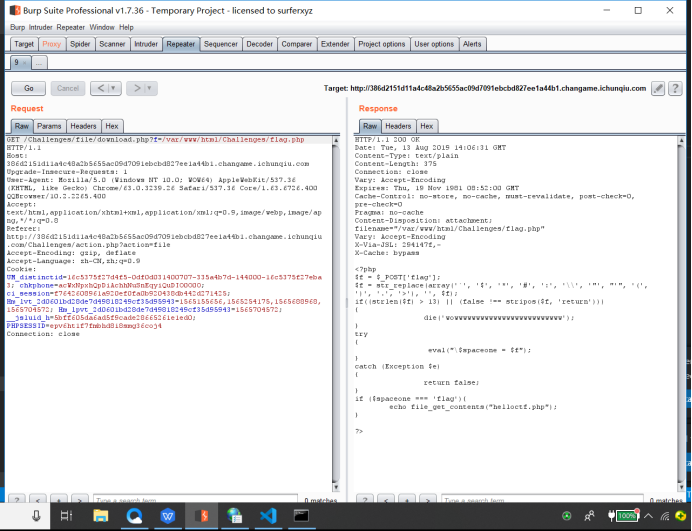Switch to the Sequencer tab
The width and height of the screenshot is (692, 531).
click(x=221, y=44)
